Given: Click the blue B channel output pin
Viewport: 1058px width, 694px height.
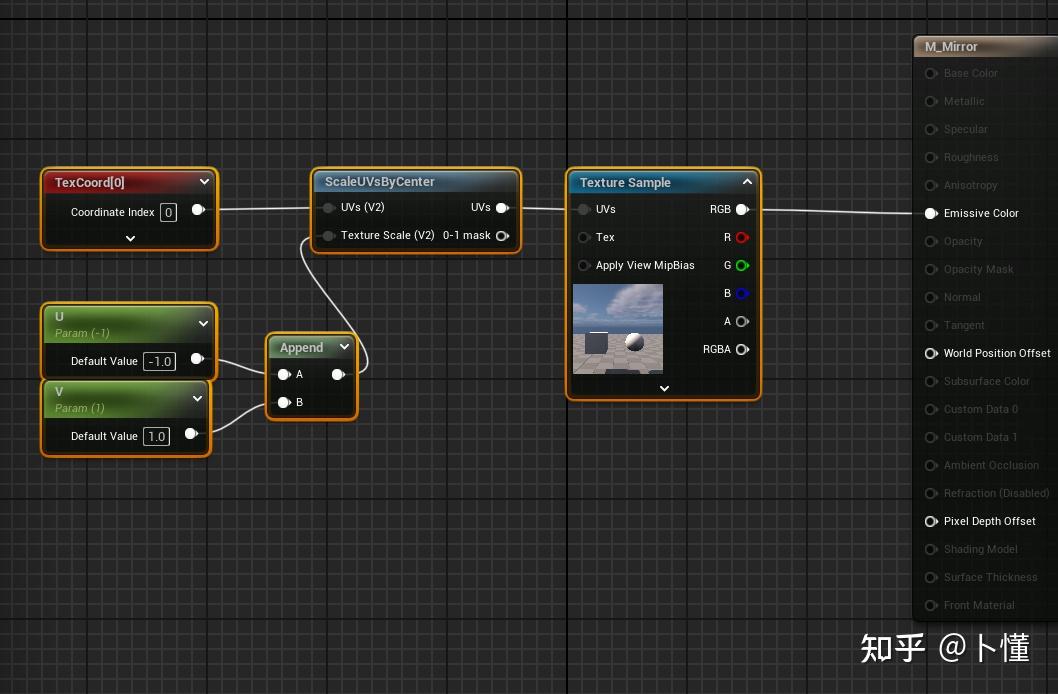Looking at the screenshot, I should 741,293.
